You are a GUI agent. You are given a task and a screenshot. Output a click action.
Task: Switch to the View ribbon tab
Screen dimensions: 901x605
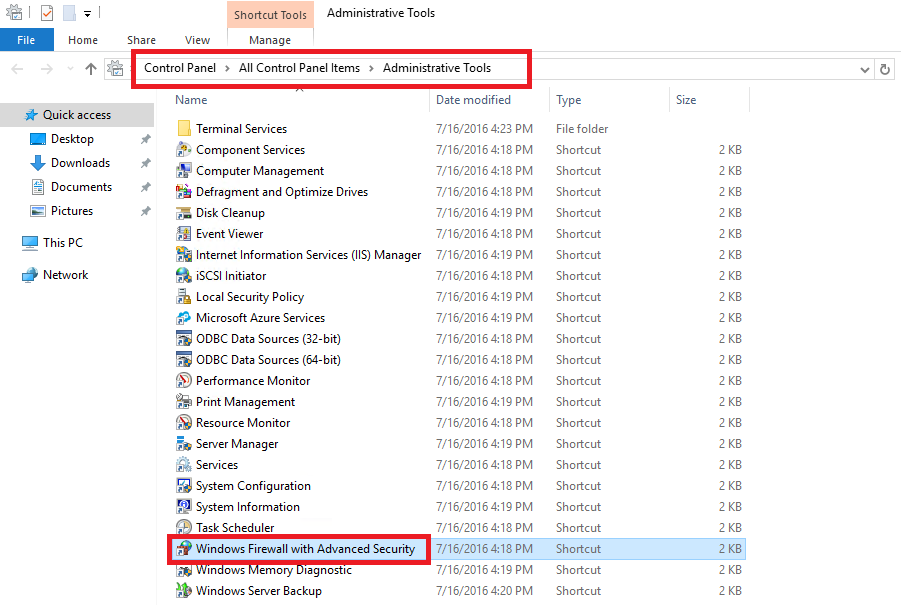coord(197,40)
